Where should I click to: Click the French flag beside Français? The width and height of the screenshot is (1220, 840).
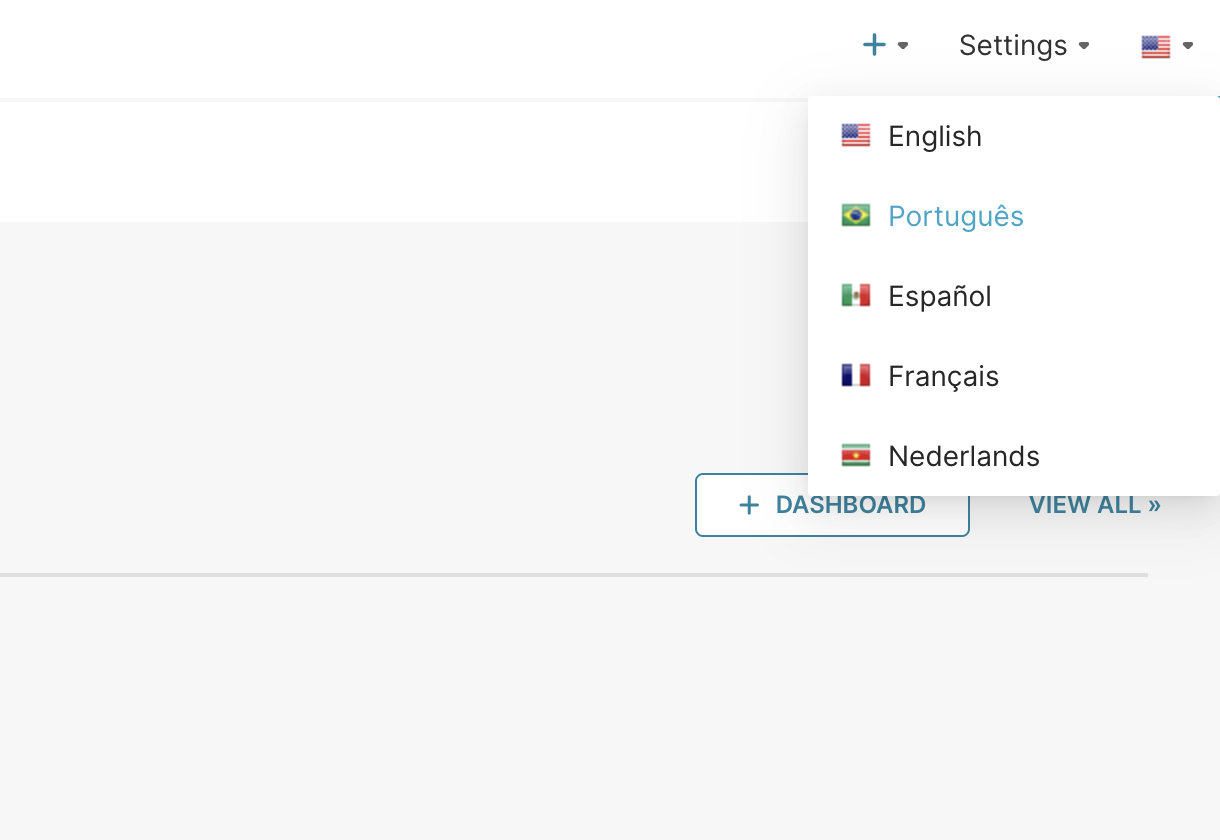point(856,375)
